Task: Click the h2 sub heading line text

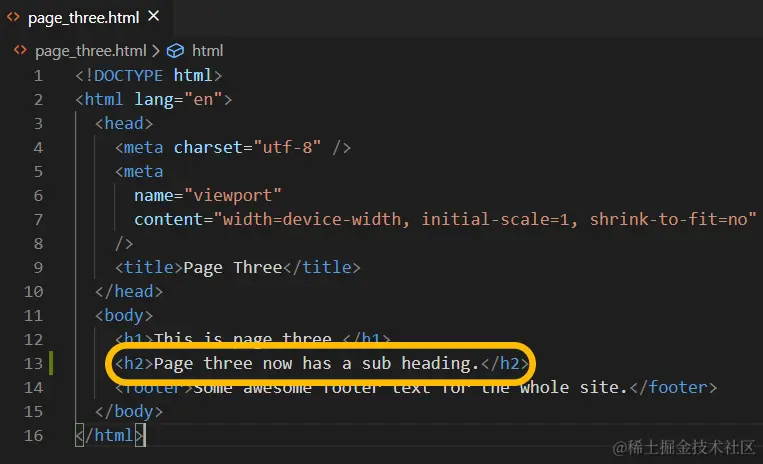Action: pos(316,364)
